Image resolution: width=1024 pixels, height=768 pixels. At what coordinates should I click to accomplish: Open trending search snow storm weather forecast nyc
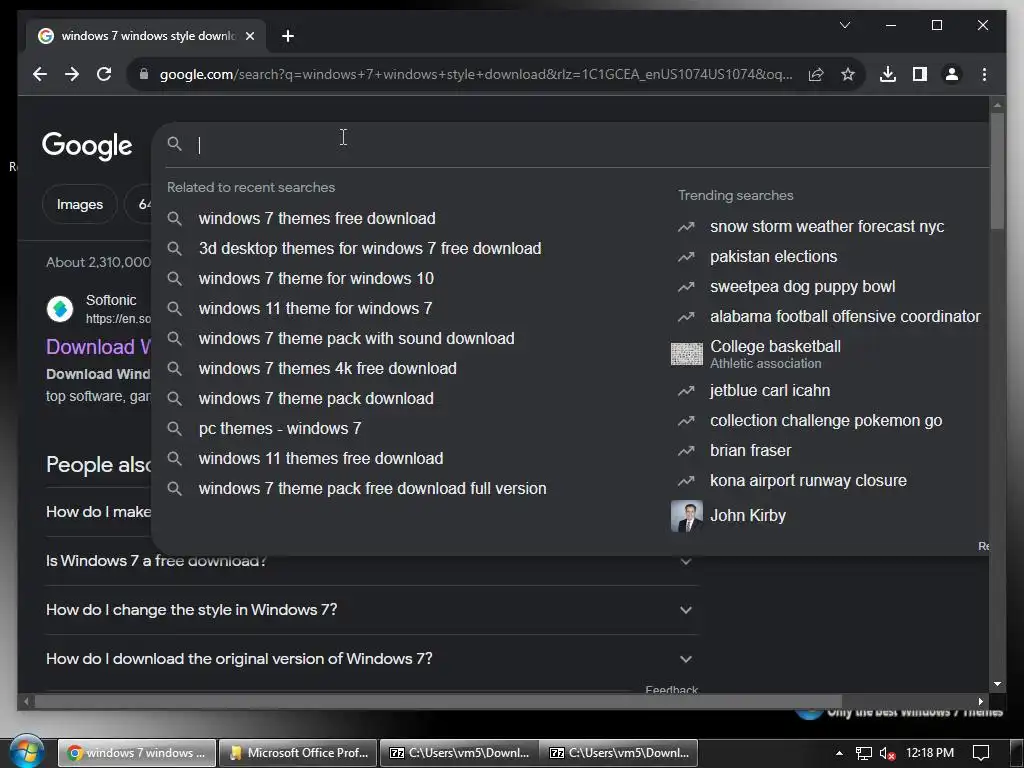click(x=827, y=227)
